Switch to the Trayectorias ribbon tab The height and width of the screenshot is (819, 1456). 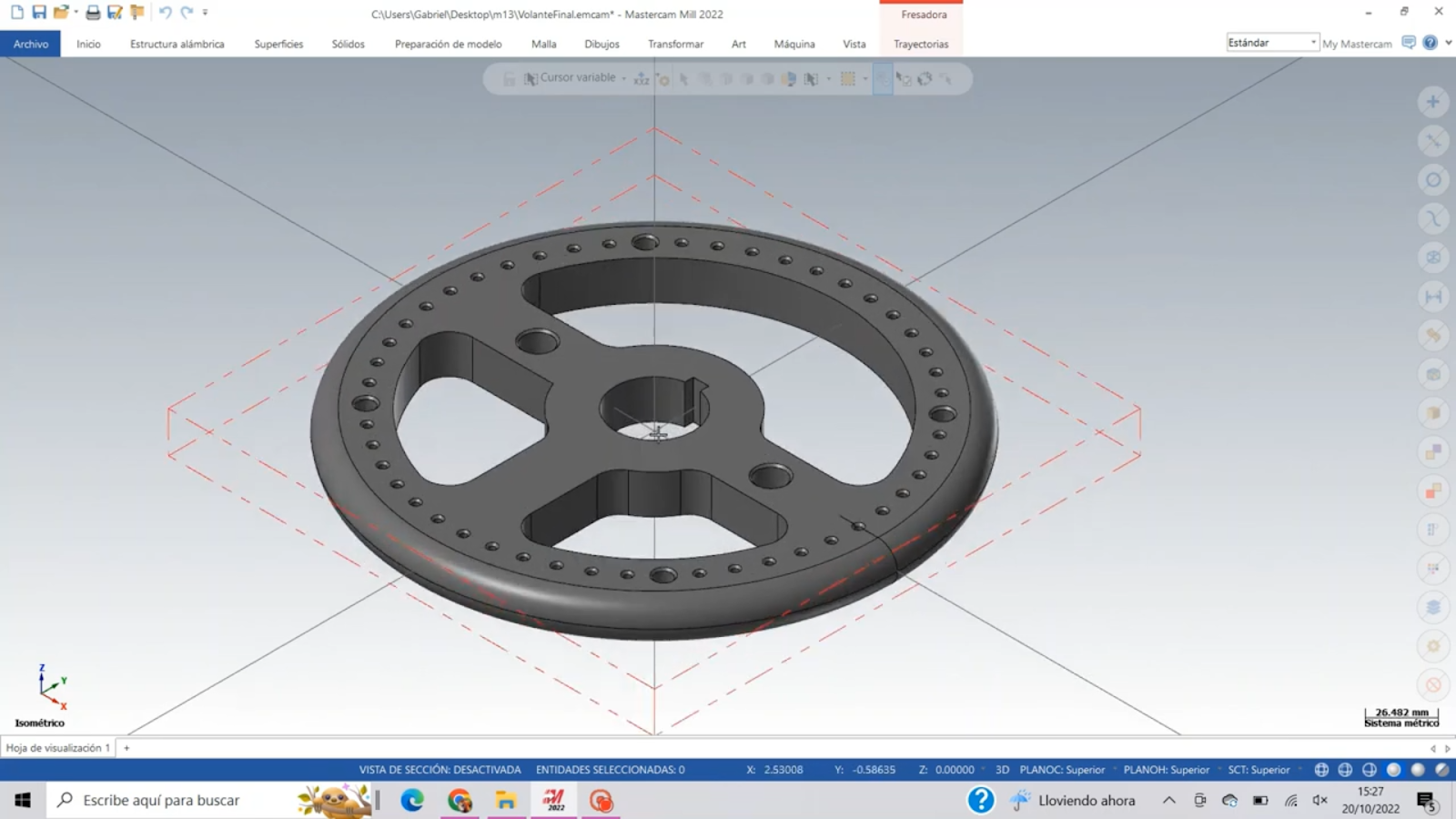tap(920, 44)
